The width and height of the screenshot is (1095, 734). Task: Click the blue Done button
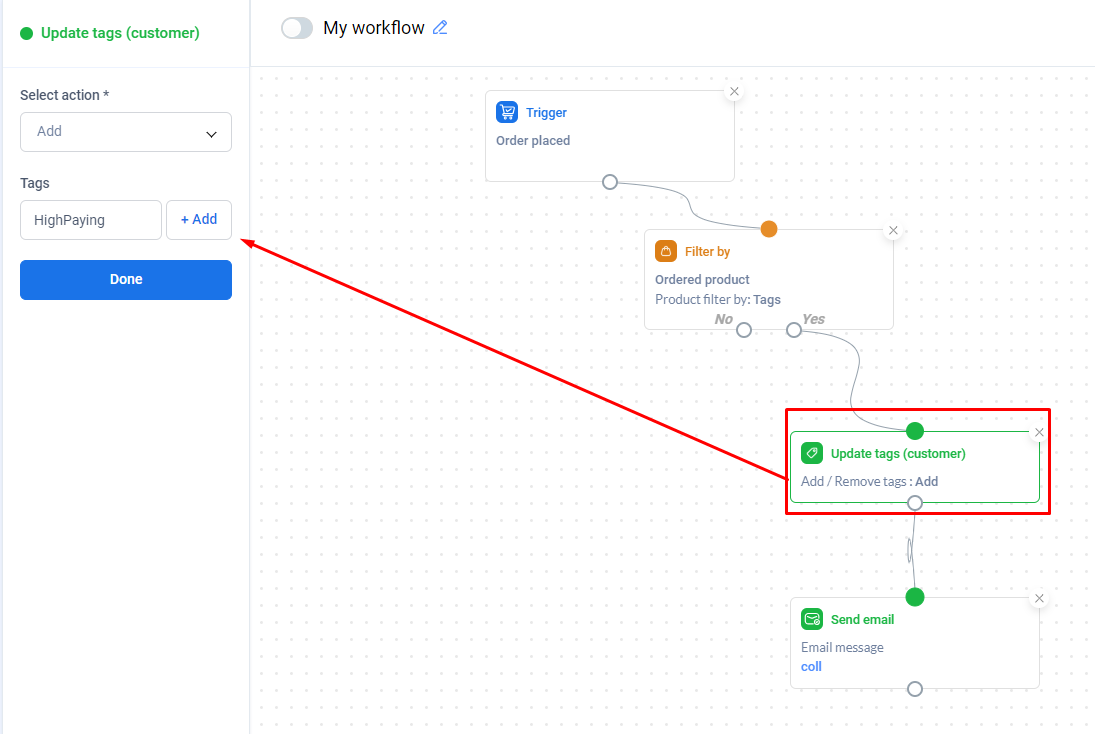[126, 279]
